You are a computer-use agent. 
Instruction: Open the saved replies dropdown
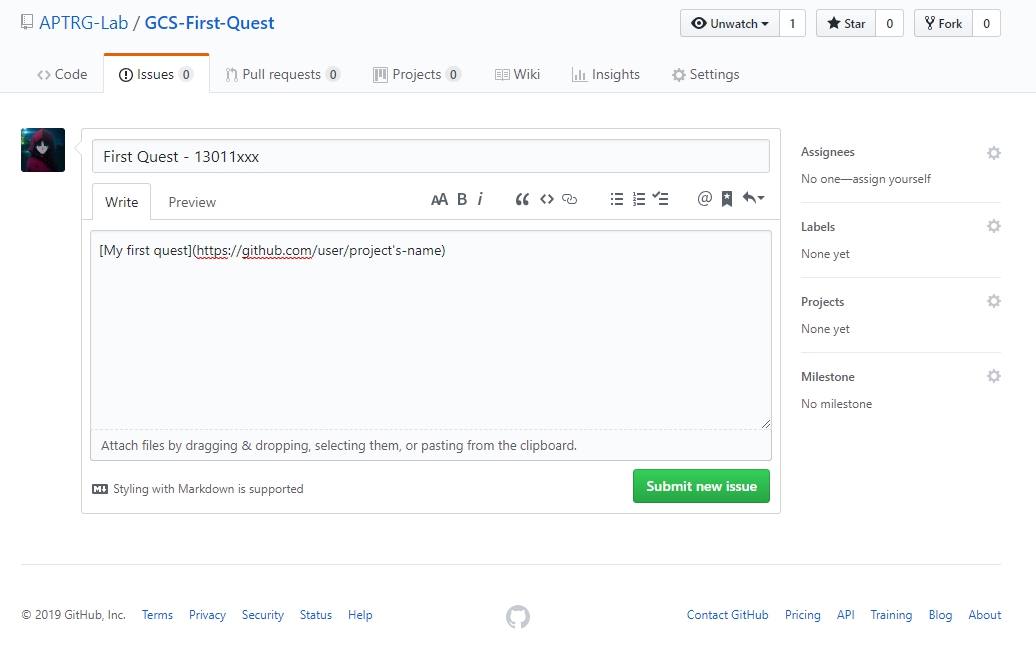click(753, 198)
